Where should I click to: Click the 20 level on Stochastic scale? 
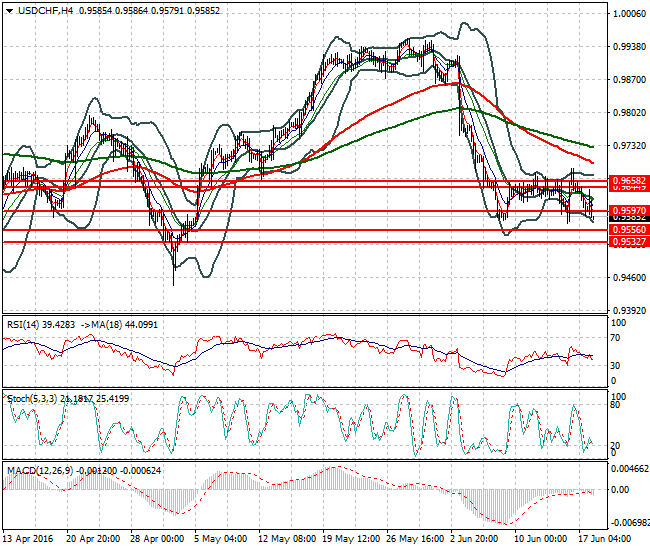[x=616, y=446]
